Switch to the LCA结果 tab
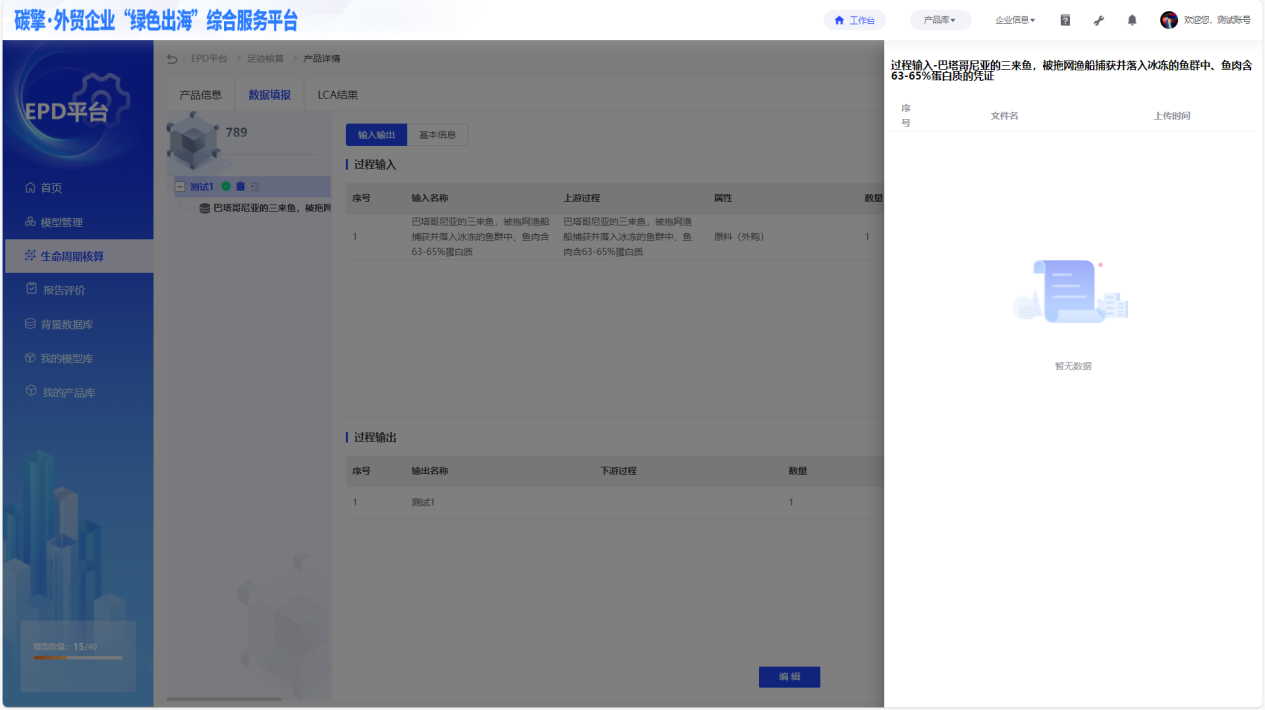The image size is (1265, 710). click(x=337, y=95)
